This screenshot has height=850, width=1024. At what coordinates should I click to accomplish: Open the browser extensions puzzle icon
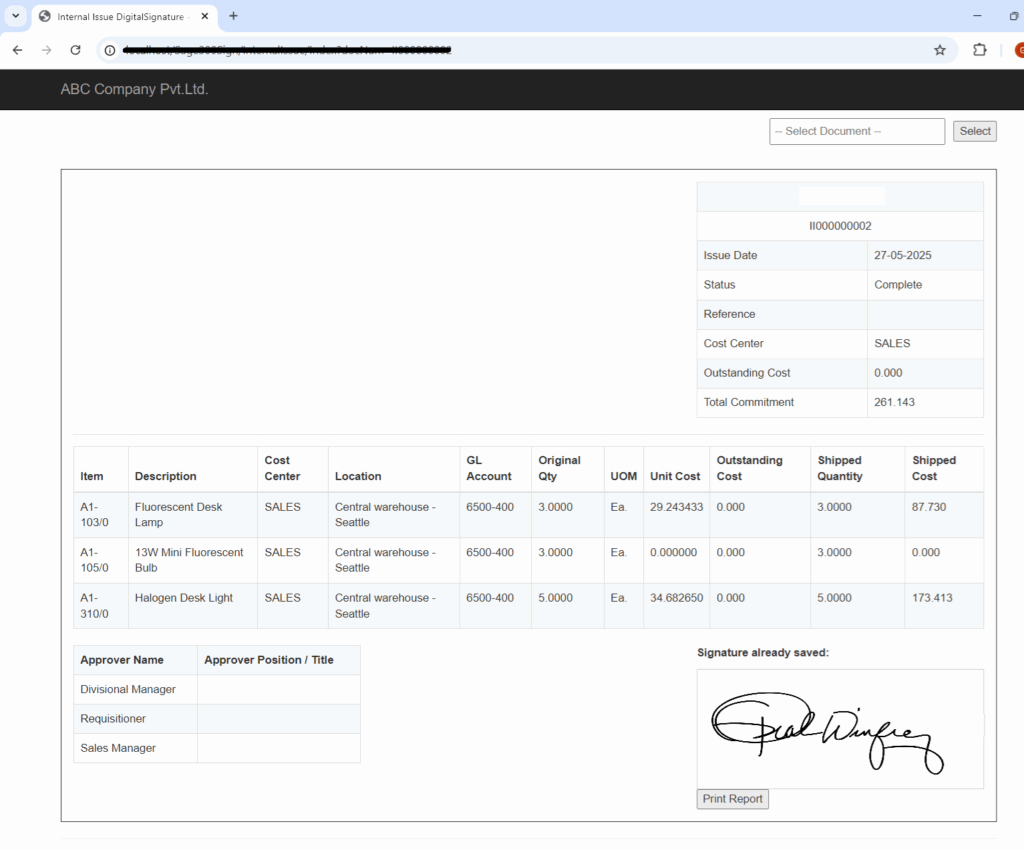coord(980,50)
